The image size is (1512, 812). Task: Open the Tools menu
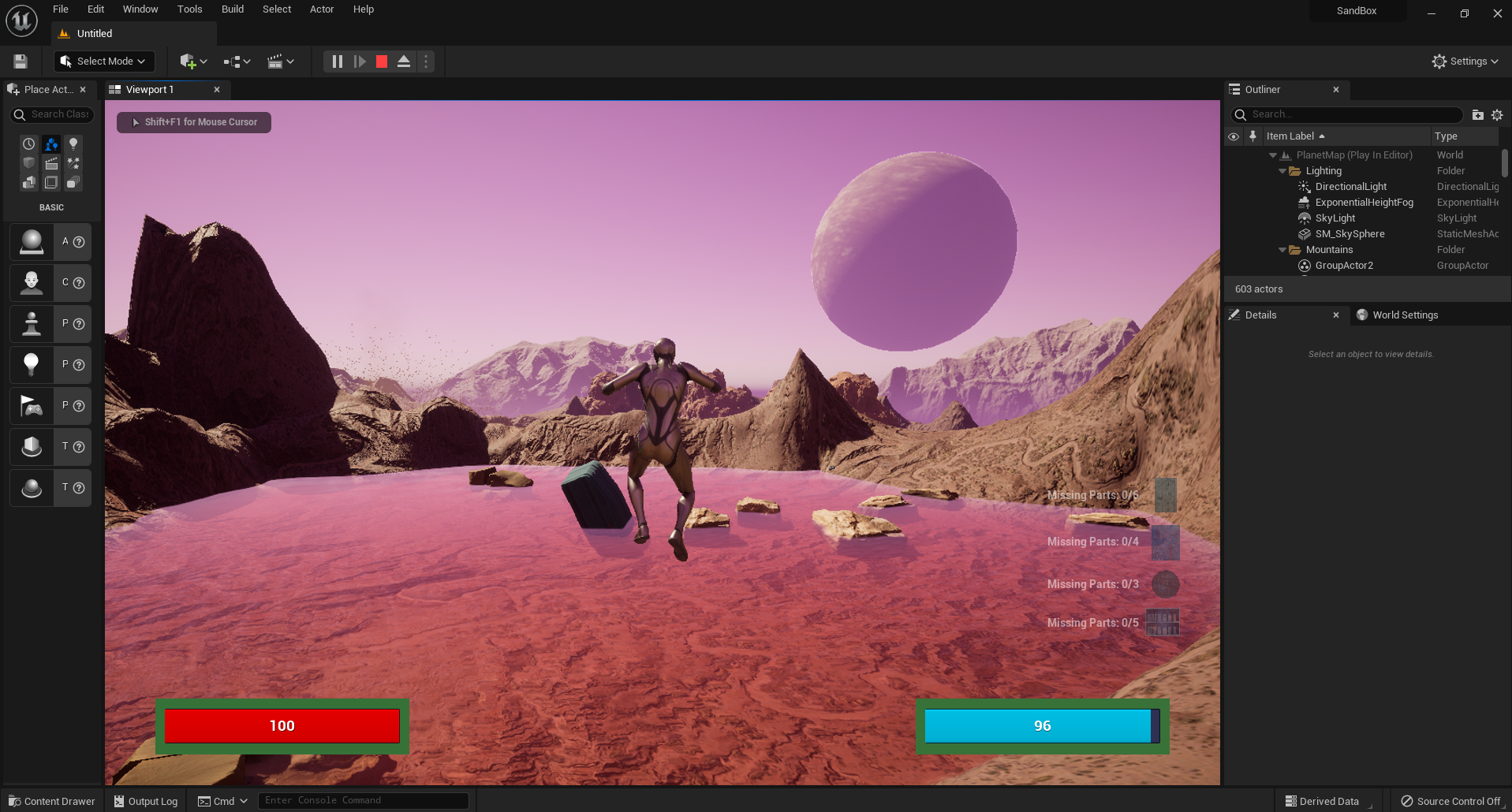point(189,9)
